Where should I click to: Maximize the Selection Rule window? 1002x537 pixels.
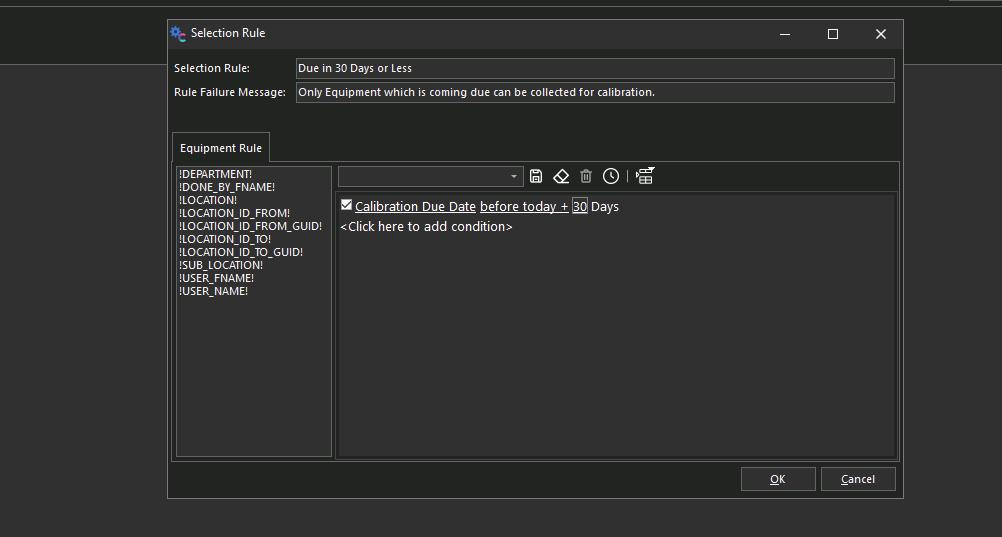832,34
